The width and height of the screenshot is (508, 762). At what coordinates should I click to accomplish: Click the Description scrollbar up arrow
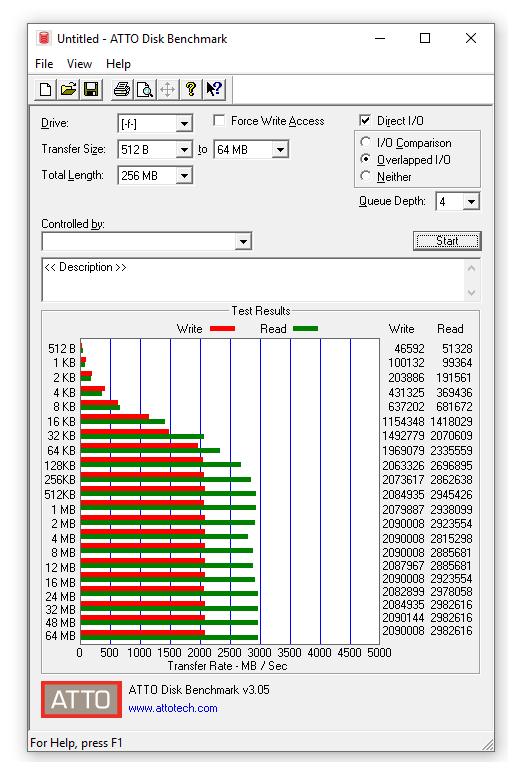tap(471, 268)
